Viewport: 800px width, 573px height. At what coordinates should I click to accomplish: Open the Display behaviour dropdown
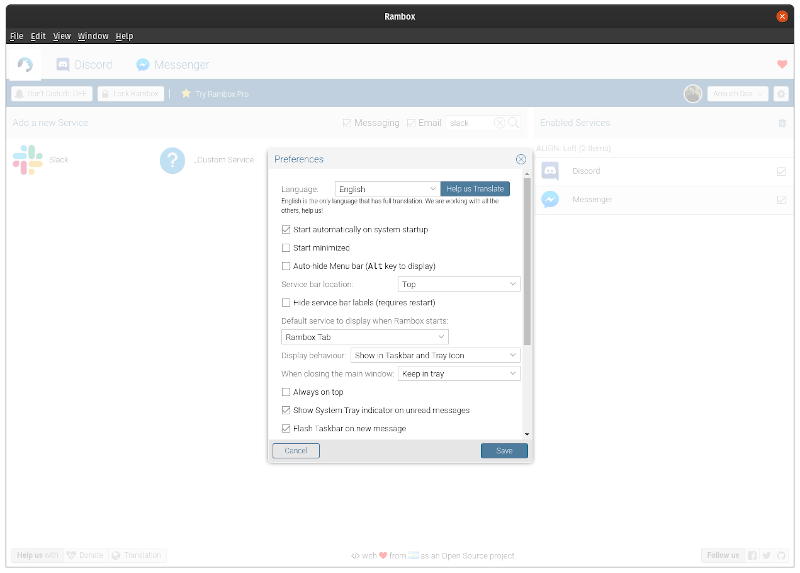coord(435,355)
